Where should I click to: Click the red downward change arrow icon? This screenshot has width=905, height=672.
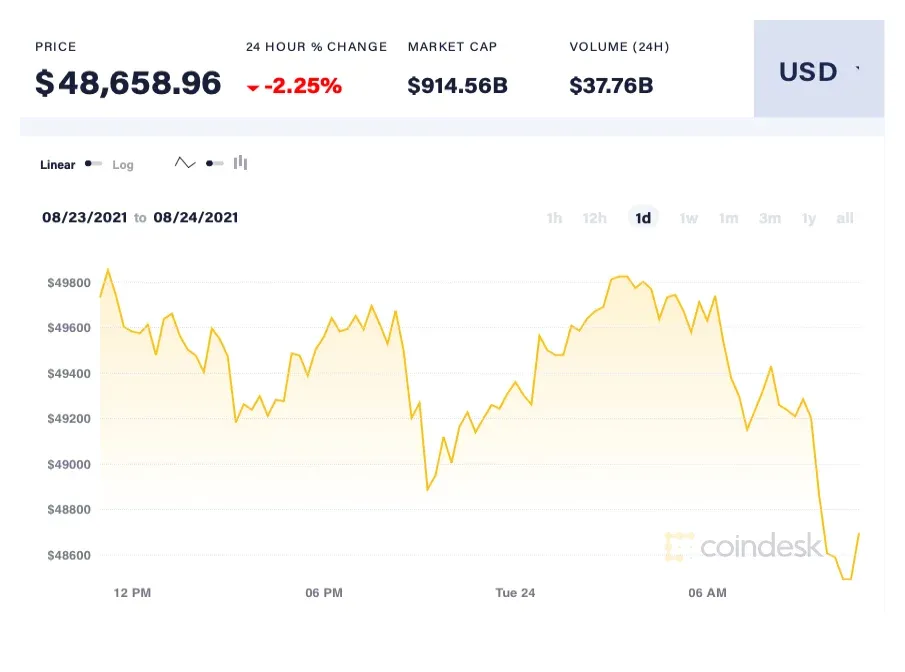(255, 86)
